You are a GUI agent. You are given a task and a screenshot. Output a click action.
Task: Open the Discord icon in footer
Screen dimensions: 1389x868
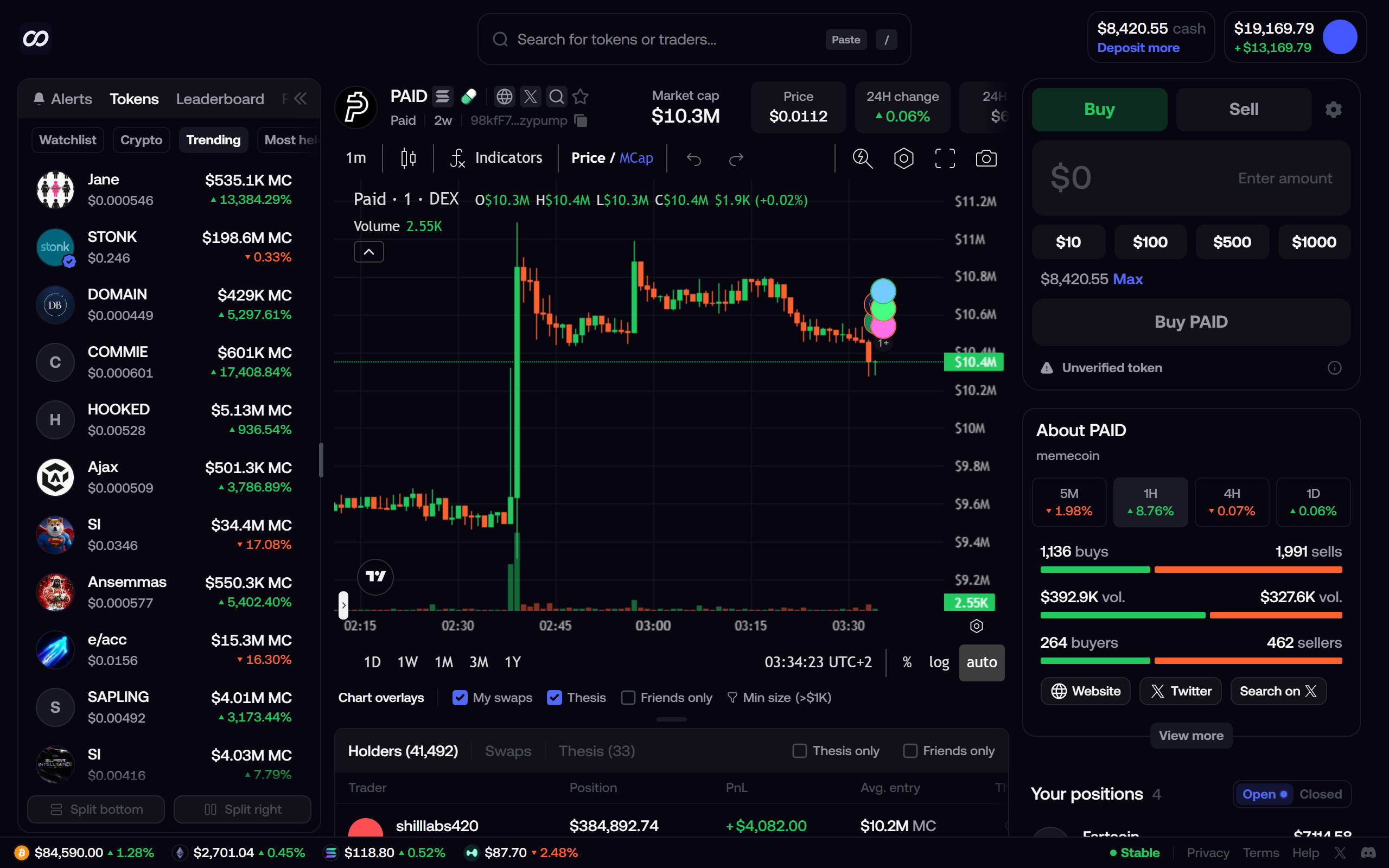(x=1368, y=852)
